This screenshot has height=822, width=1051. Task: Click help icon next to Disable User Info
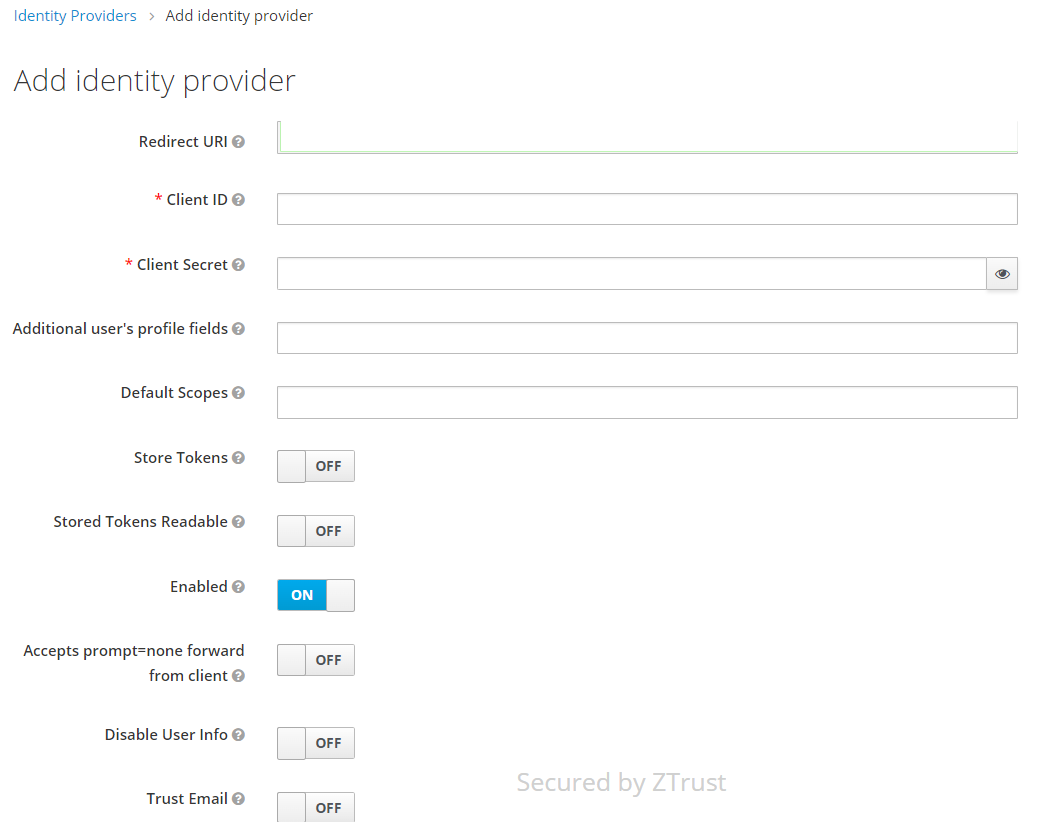point(238,735)
